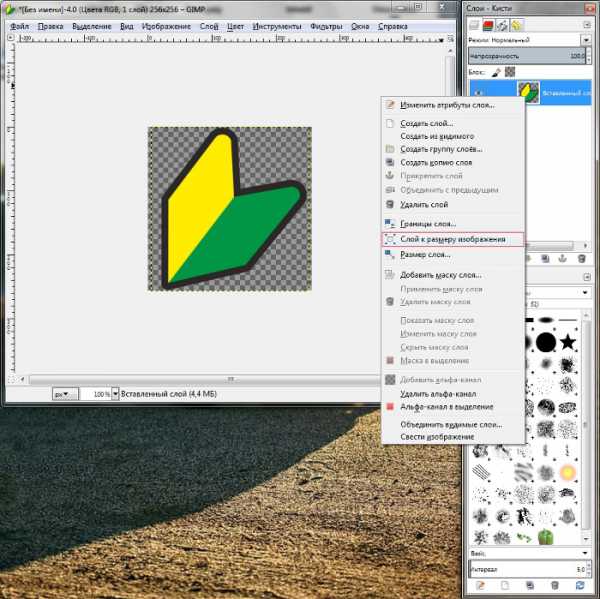Screen dimensions: 600x599
Task: Pick the green pepper brush
Action: tap(546, 537)
